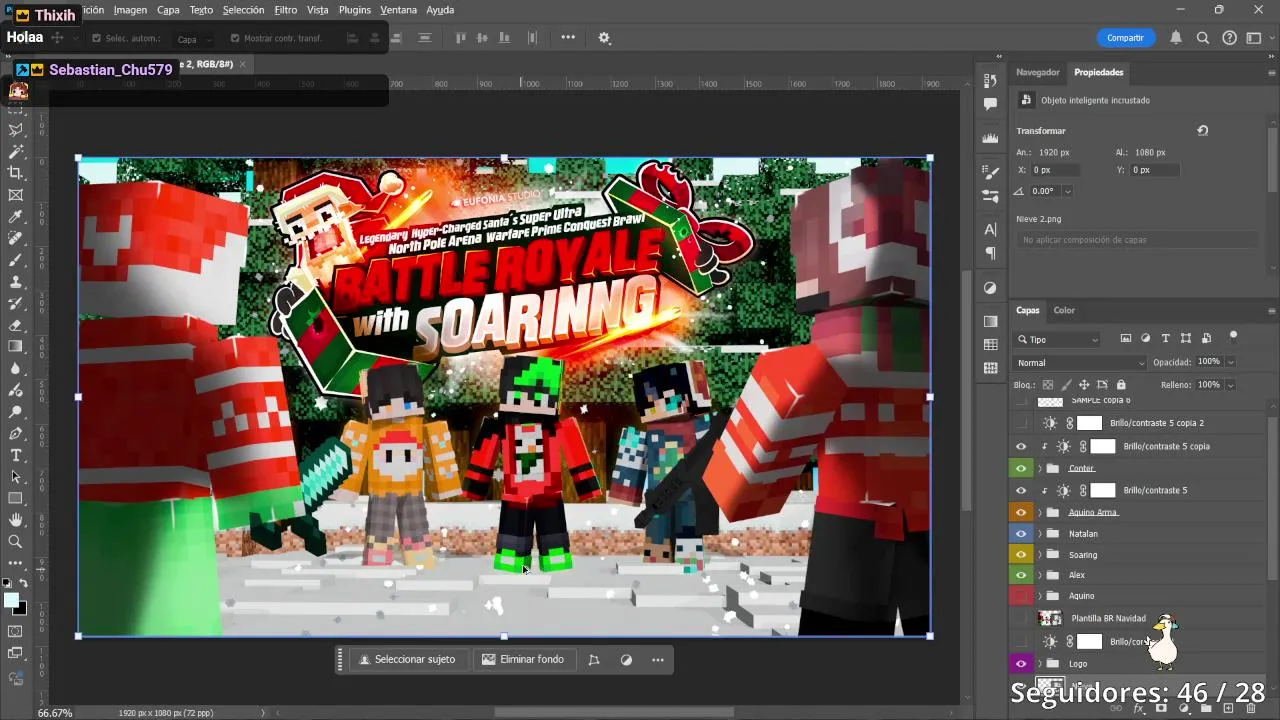This screenshot has height=720, width=1280.
Task: Switch to the Navegador tab
Action: pyautogui.click(x=1037, y=72)
